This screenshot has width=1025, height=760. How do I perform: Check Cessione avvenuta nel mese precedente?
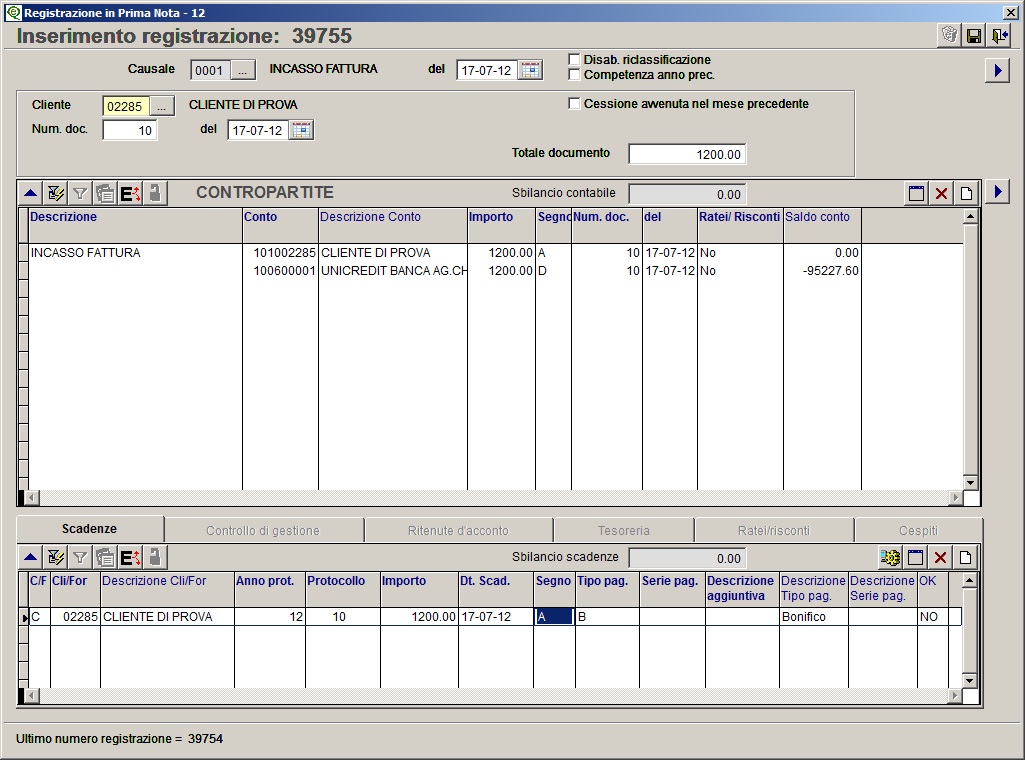coord(574,103)
